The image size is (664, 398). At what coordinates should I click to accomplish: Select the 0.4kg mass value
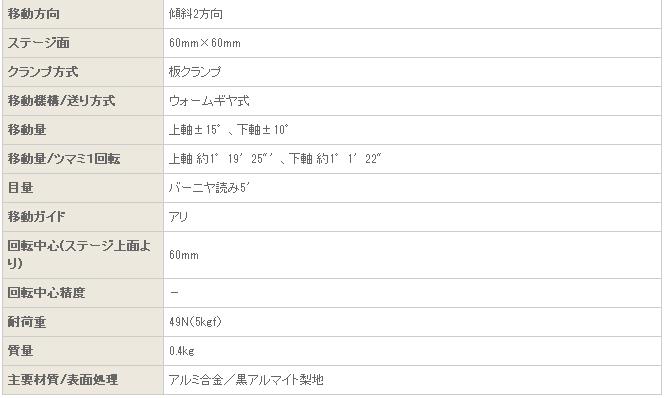(x=182, y=351)
